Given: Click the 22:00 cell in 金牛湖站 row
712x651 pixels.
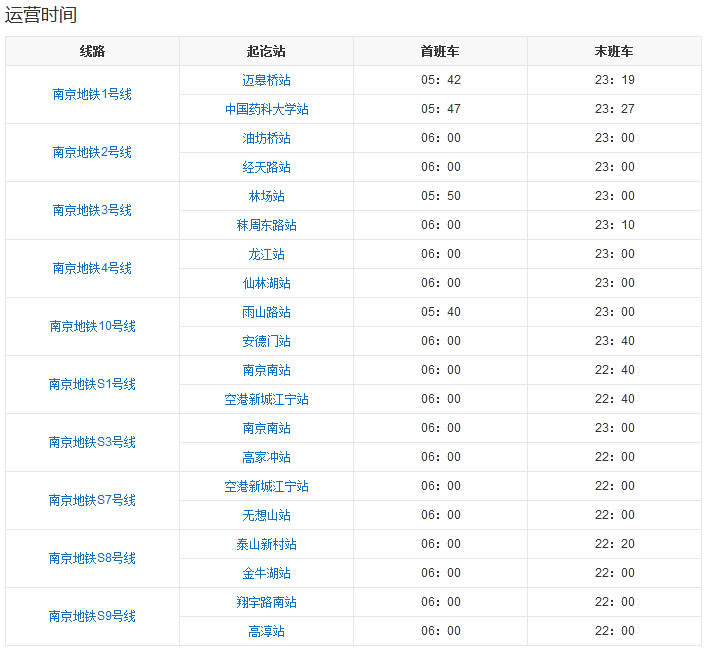Looking at the screenshot, I should coord(615,573).
